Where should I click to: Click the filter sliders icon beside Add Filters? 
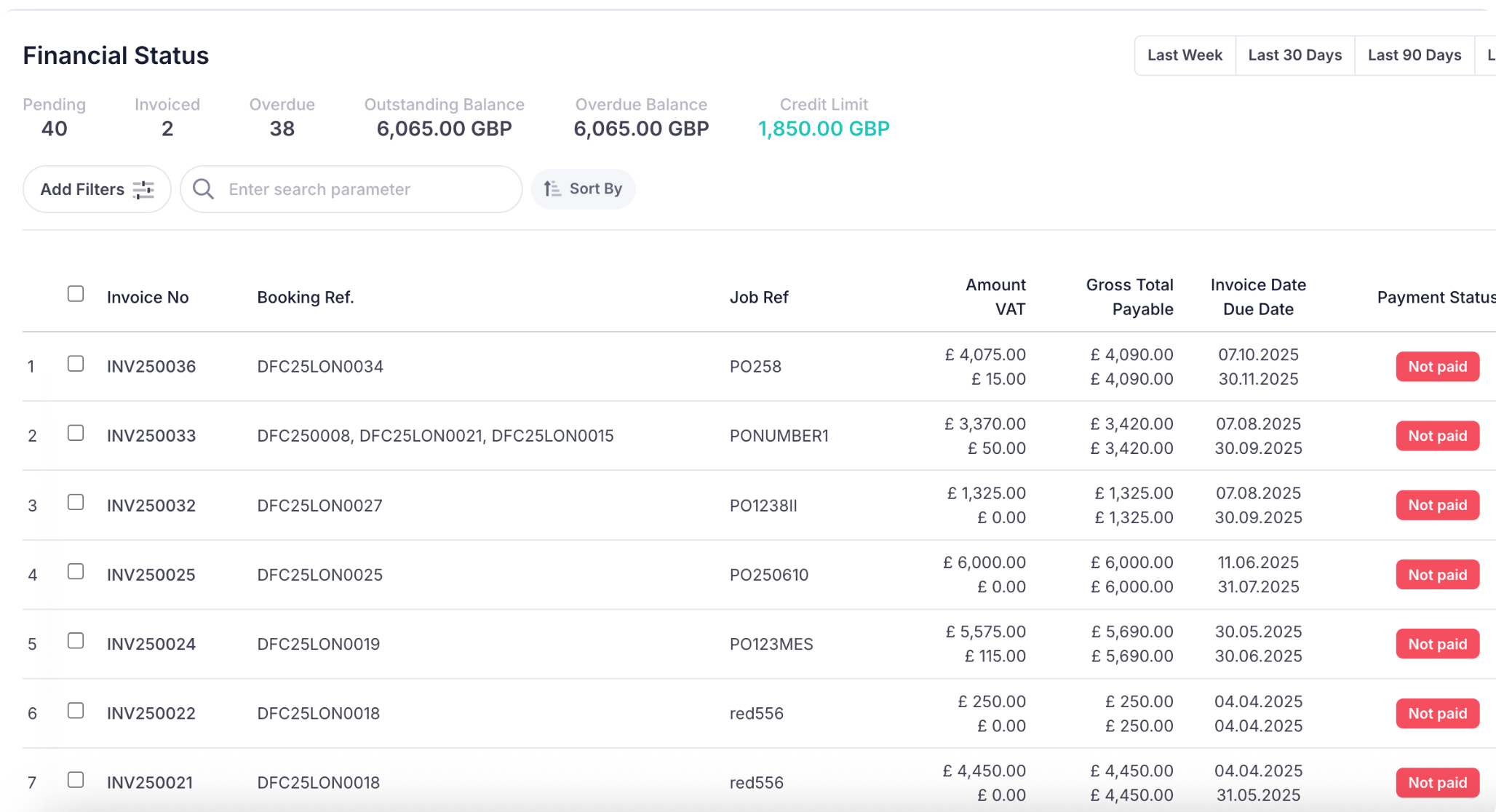[143, 189]
